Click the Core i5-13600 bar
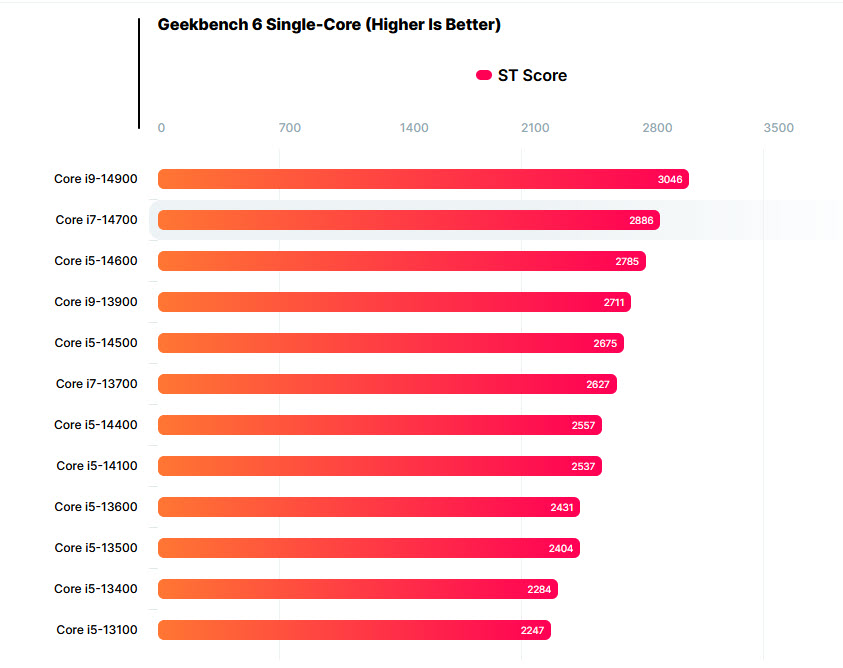843x668 pixels. click(x=368, y=507)
